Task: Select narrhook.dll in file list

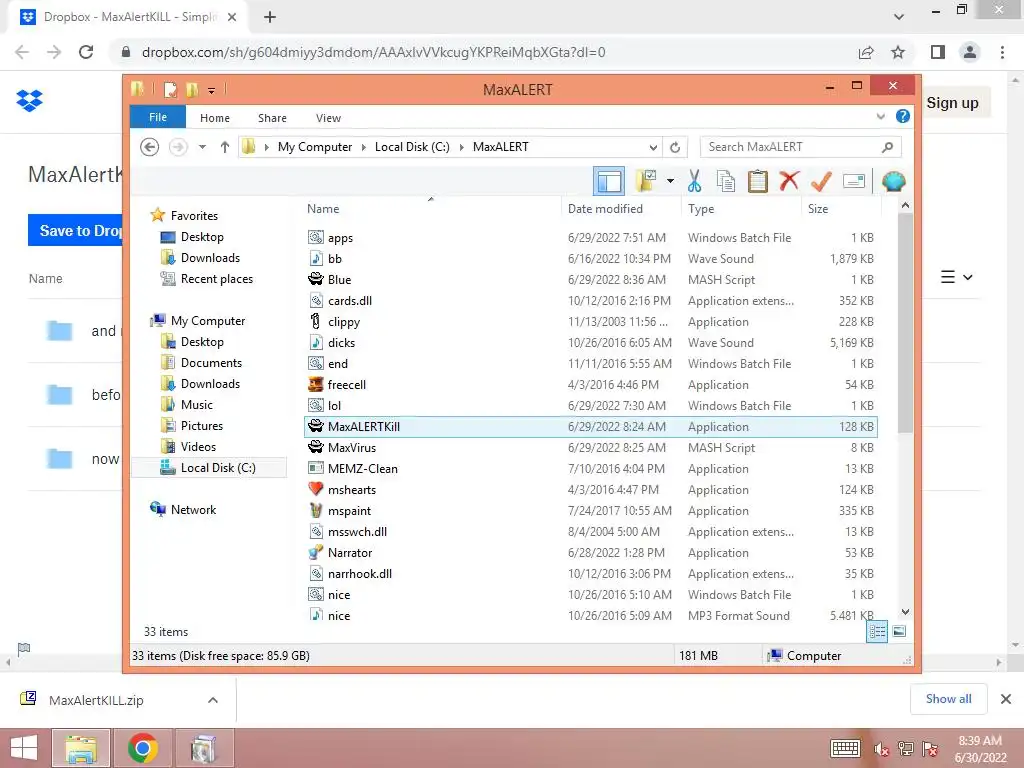Action: pyautogui.click(x=591, y=573)
